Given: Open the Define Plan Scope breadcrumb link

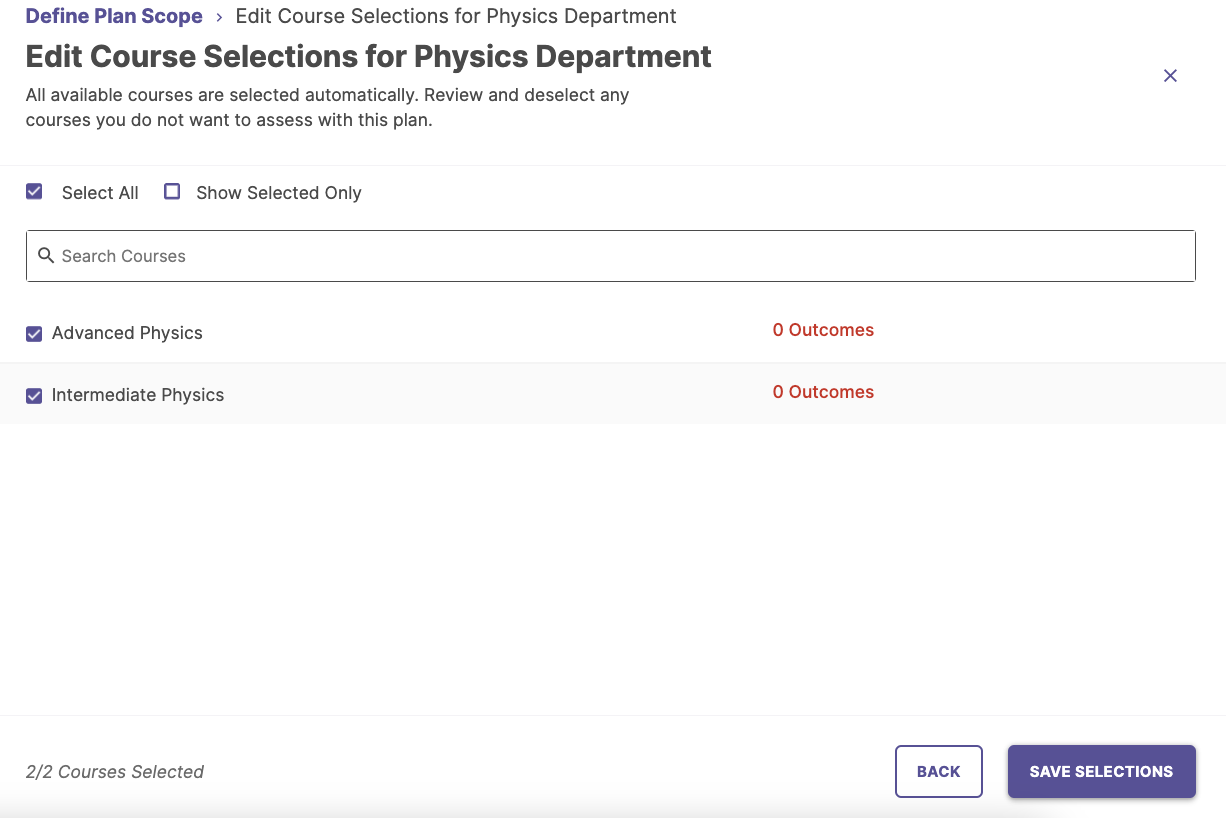Looking at the screenshot, I should (x=113, y=16).
